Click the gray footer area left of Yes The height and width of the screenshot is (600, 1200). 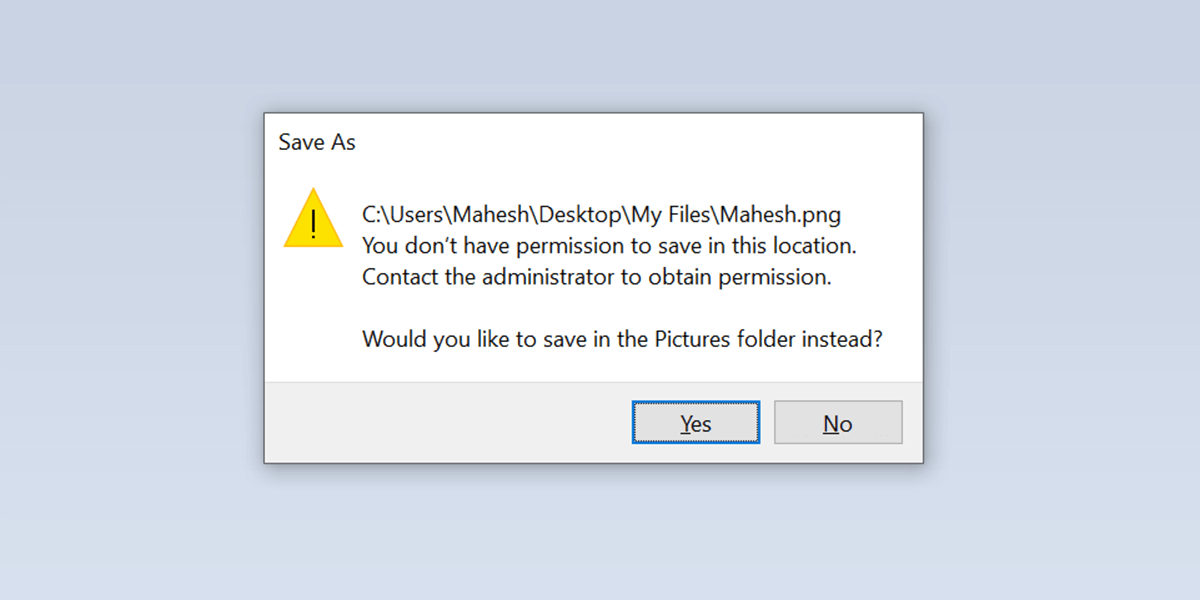(440, 423)
